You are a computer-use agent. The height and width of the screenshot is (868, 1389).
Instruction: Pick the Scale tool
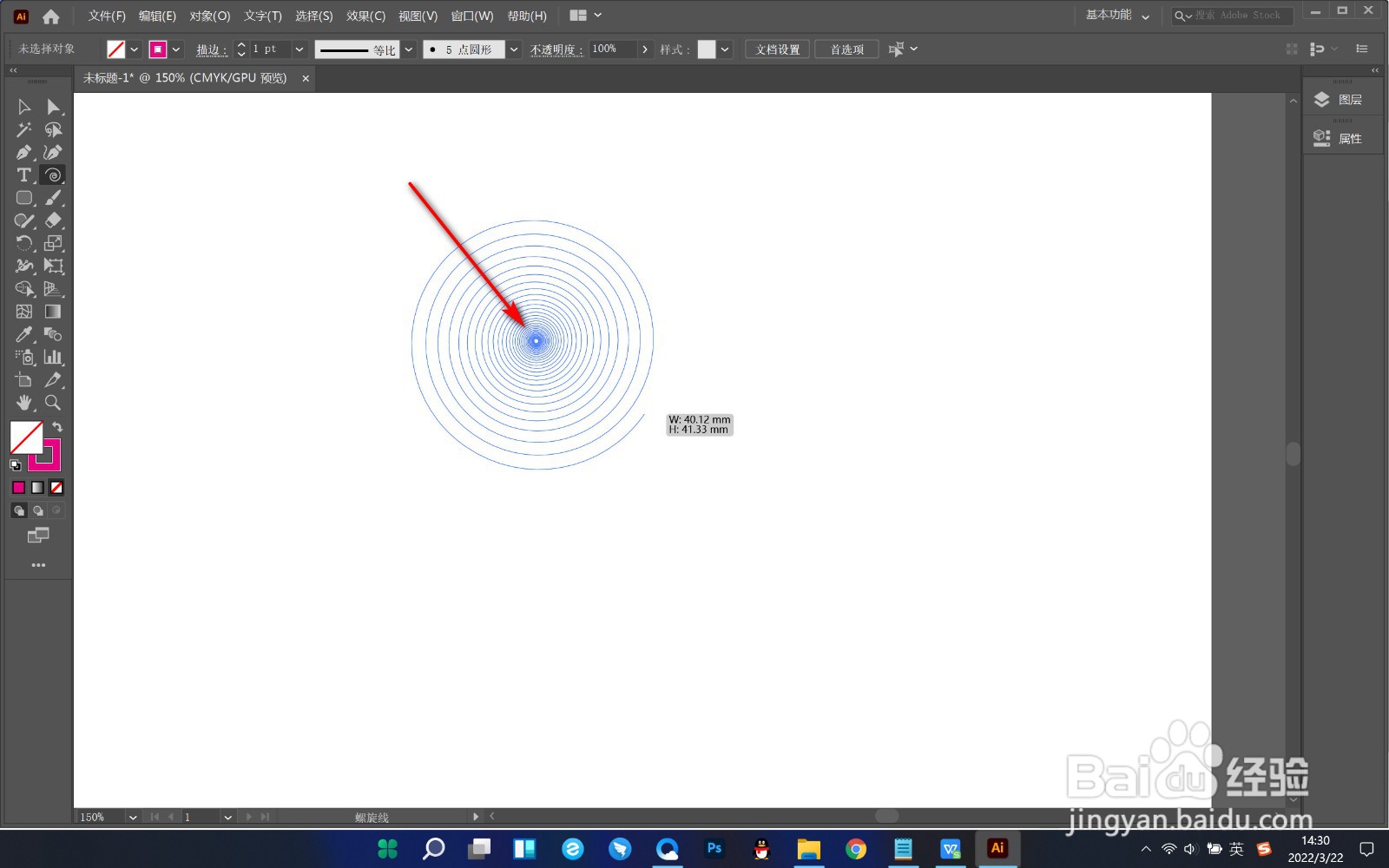coord(53,243)
